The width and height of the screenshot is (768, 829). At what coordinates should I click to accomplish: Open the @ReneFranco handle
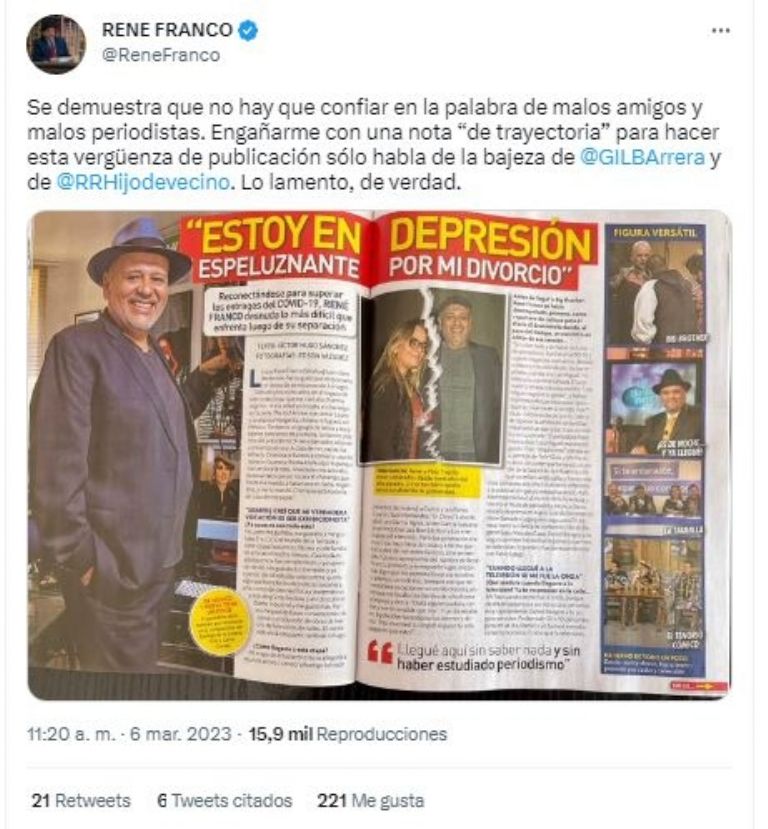pos(161,56)
